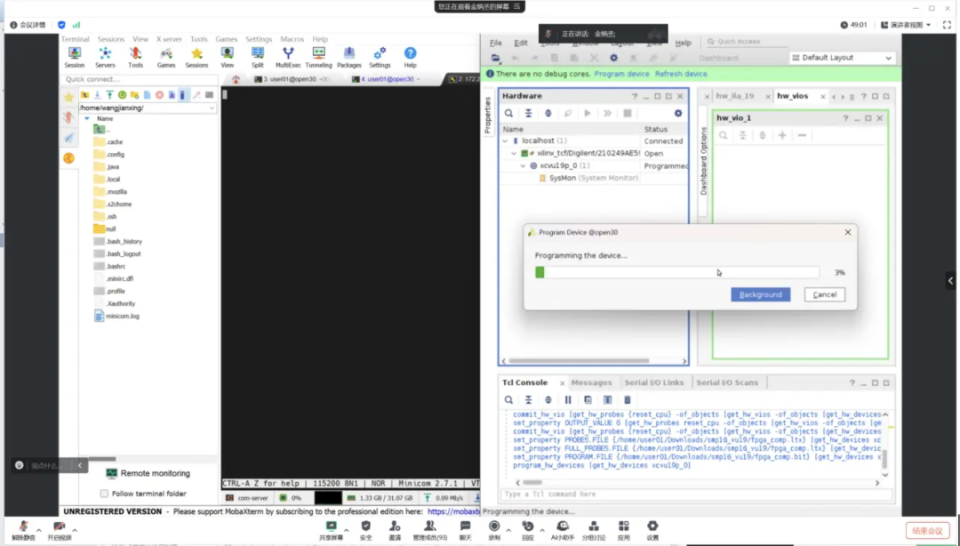The height and width of the screenshot is (546, 960).
Task: Click the Hardware panel stop trigger icon
Action: pos(627,113)
